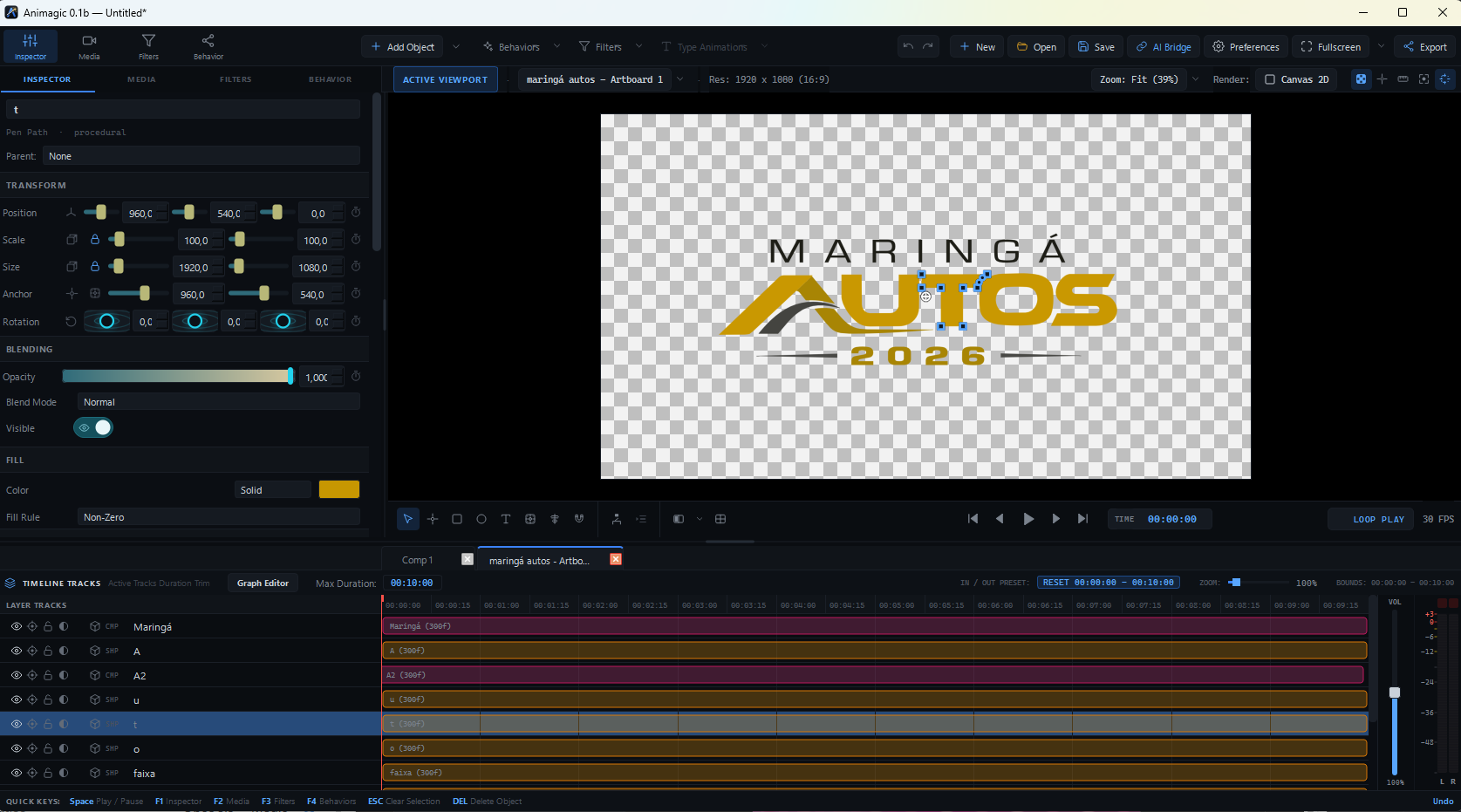Click the undo arrow icon
The width and height of the screenshot is (1461, 812).
tap(908, 47)
